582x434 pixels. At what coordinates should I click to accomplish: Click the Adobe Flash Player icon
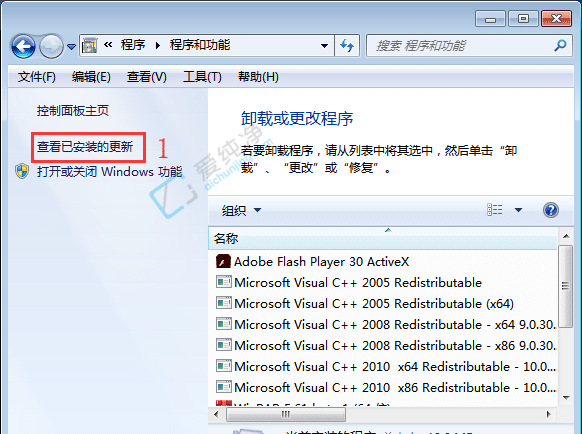pyautogui.click(x=223, y=261)
